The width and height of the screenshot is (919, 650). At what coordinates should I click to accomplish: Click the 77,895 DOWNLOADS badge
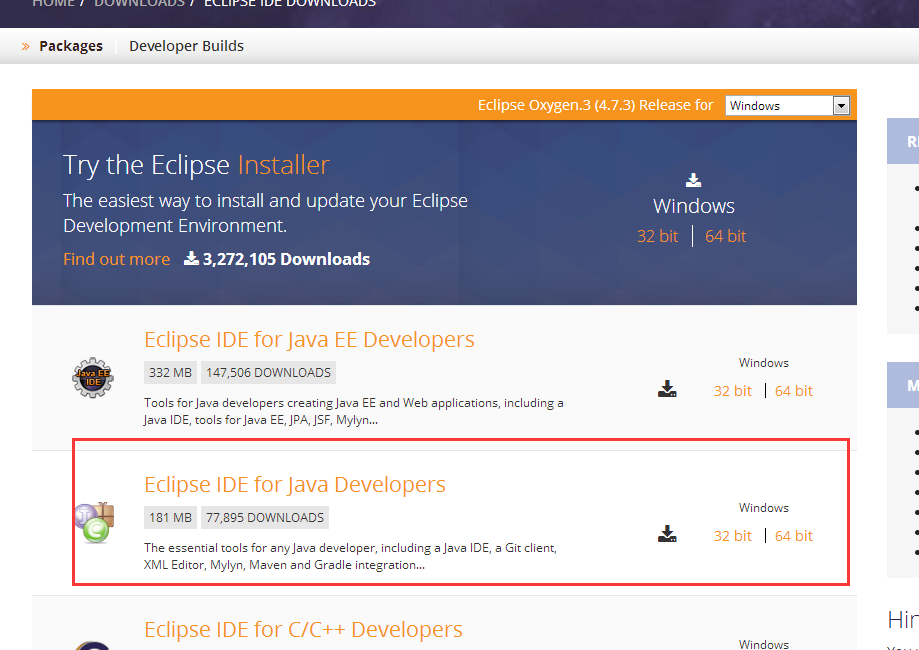265,518
